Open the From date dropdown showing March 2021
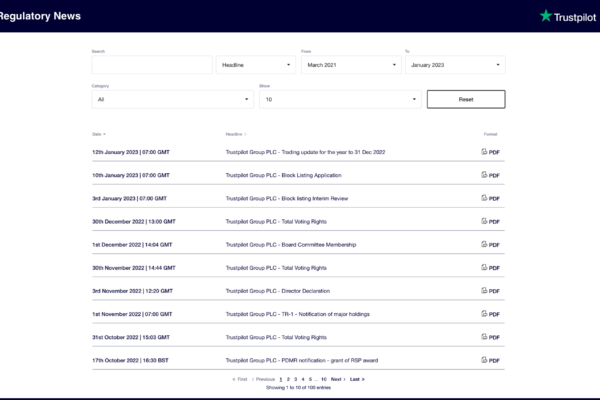Screen dimensions: 600x400 point(351,65)
